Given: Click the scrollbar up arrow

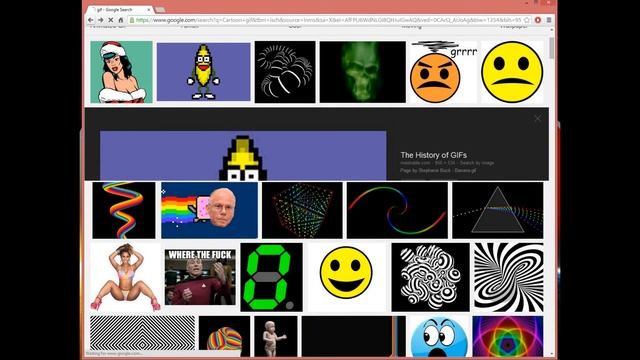Looking at the screenshot, I should [x=552, y=30].
